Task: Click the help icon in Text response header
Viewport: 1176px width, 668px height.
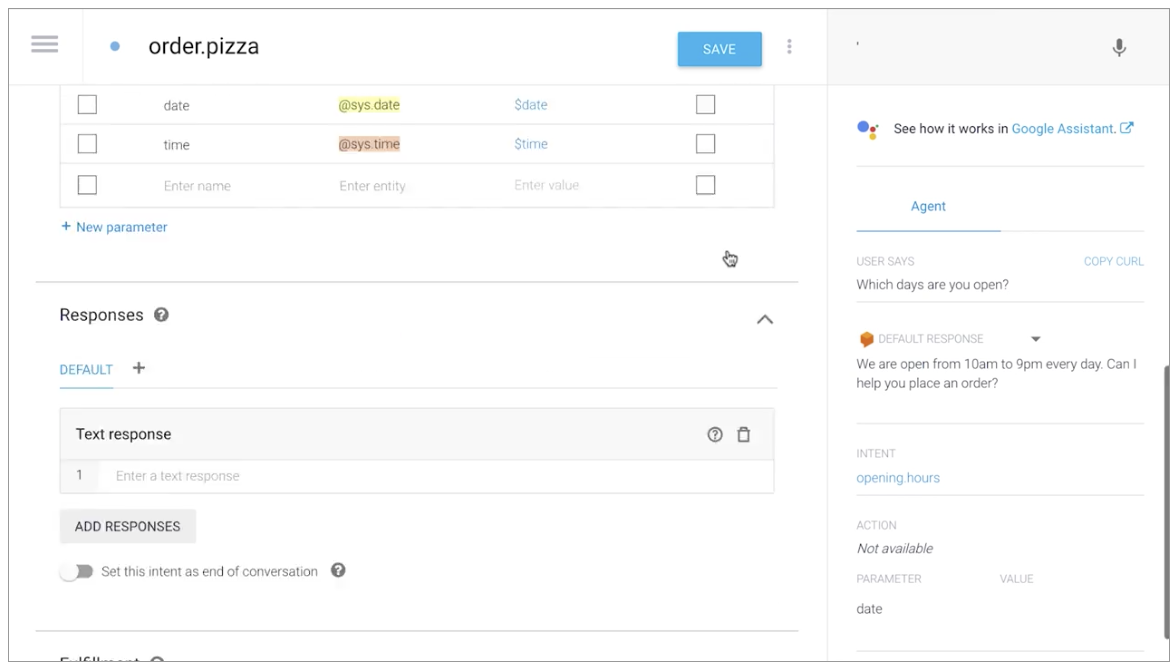Action: [x=714, y=435]
